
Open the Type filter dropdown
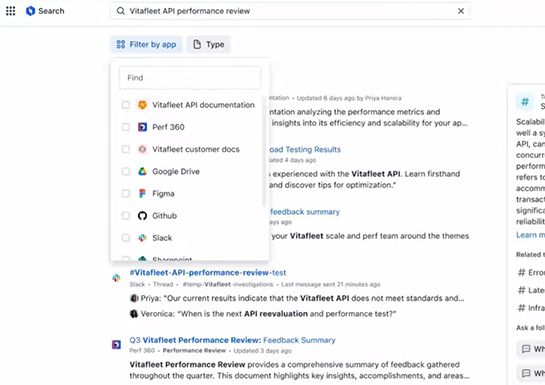[x=209, y=44]
